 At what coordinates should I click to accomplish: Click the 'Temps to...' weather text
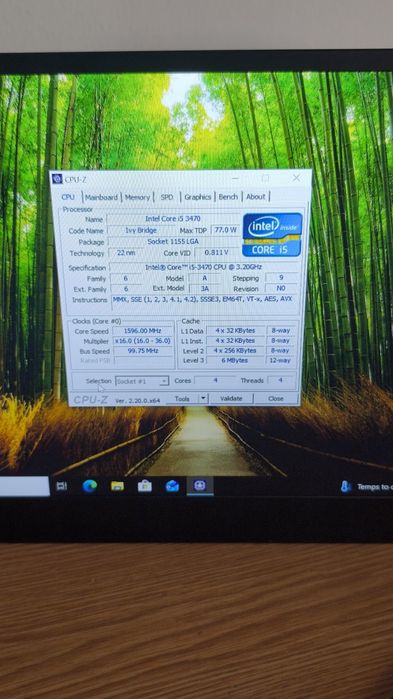374,487
